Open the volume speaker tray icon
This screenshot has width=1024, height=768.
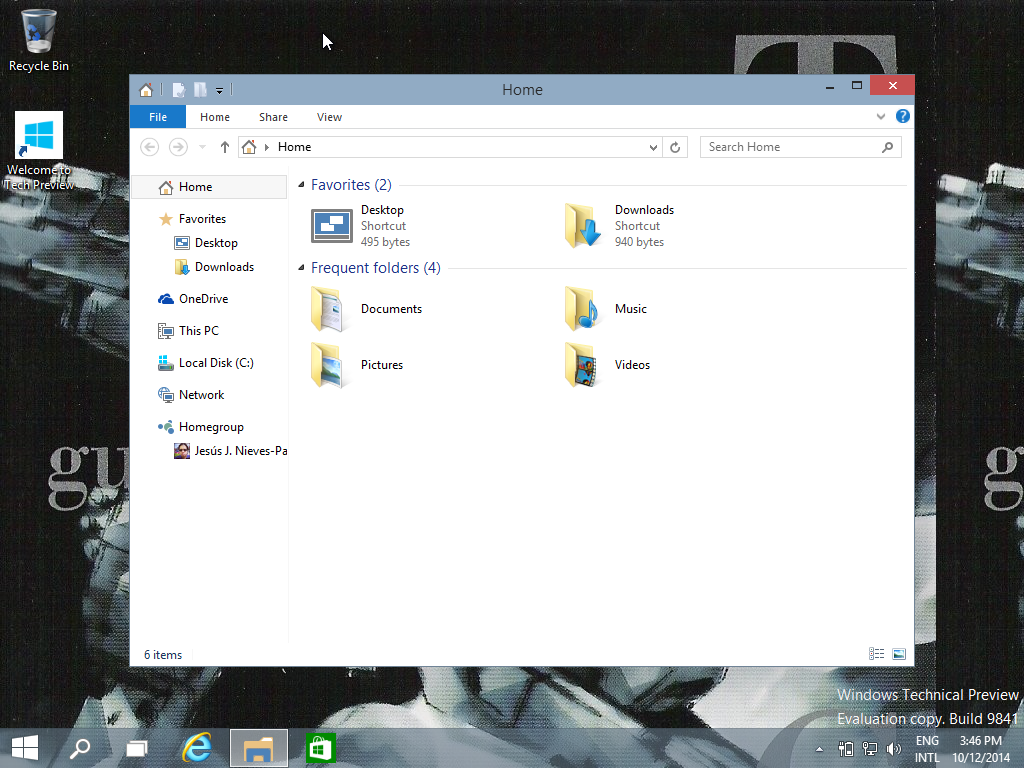coord(893,749)
